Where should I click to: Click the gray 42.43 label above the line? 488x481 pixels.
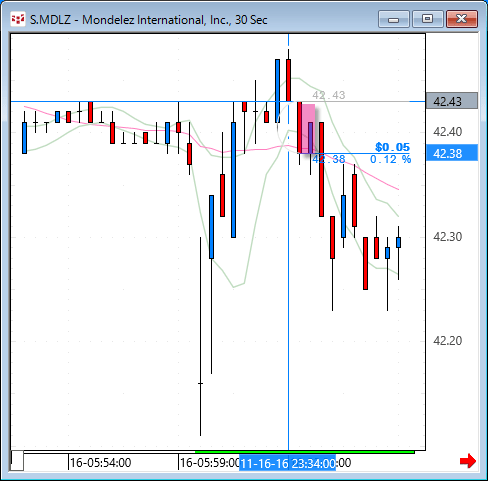tap(329, 95)
